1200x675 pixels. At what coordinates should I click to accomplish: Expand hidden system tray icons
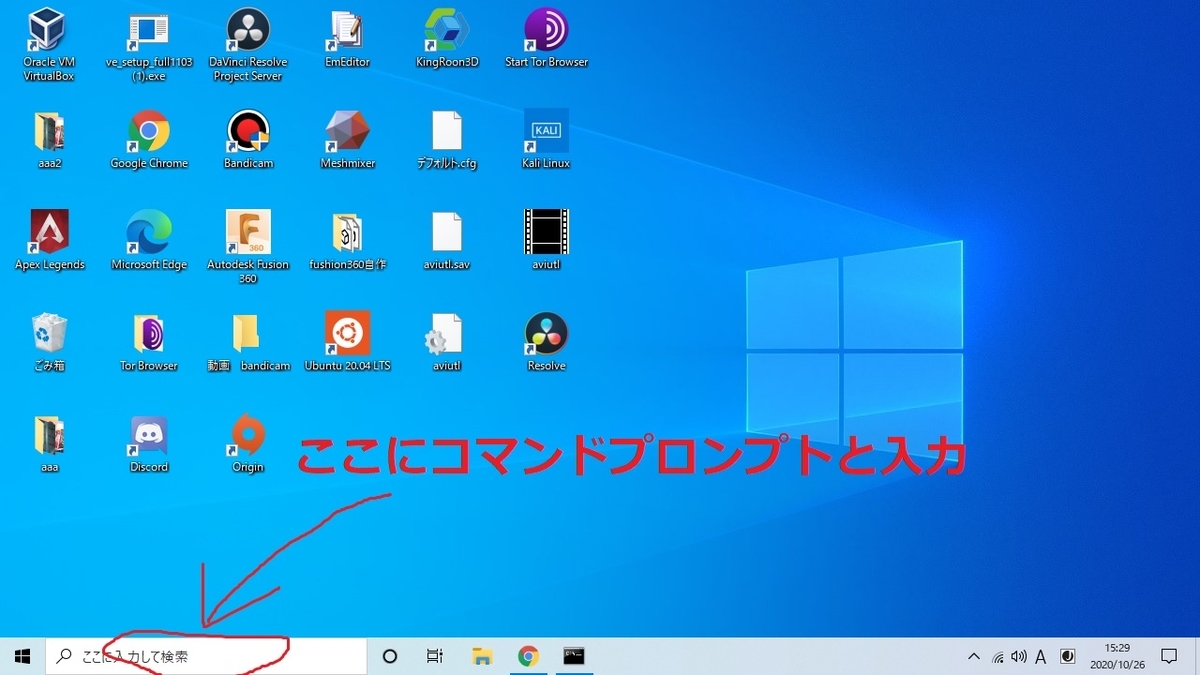pos(974,656)
